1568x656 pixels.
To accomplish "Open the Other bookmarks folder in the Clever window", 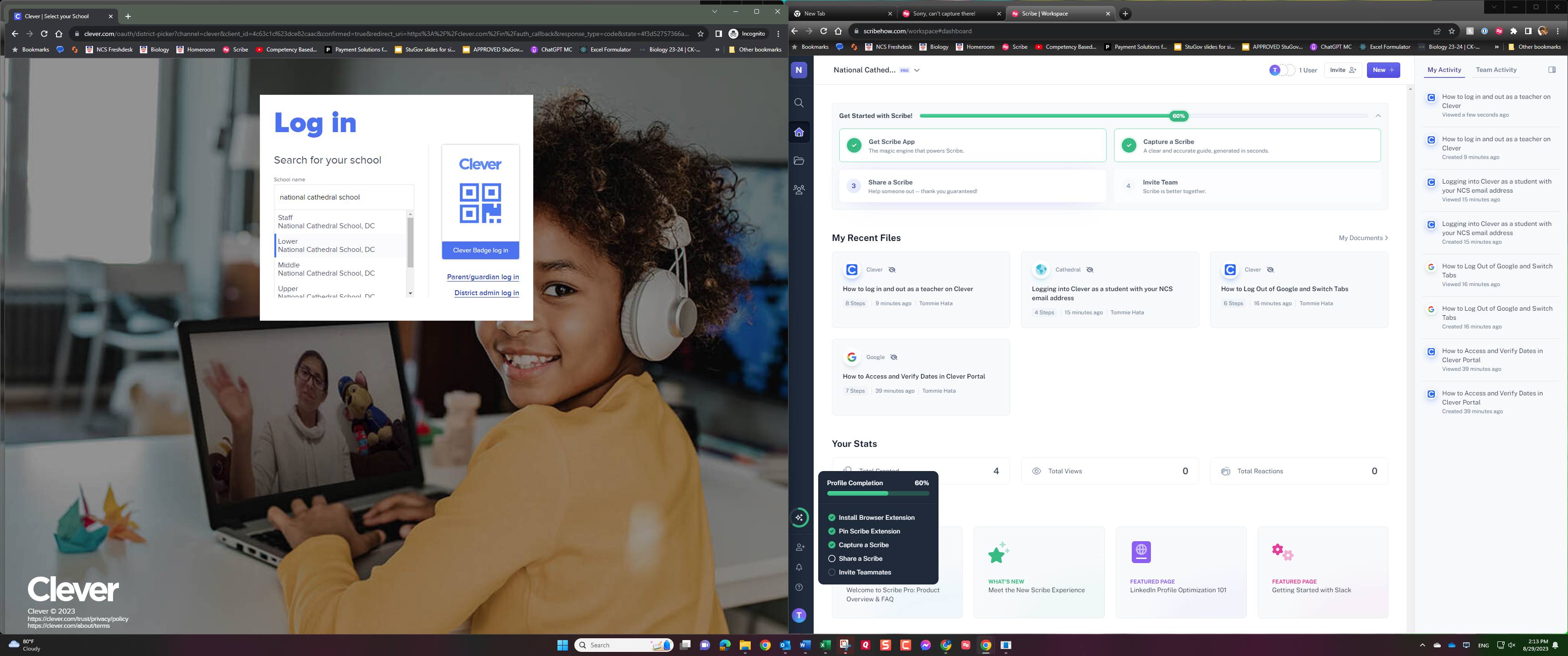I will (x=755, y=50).
